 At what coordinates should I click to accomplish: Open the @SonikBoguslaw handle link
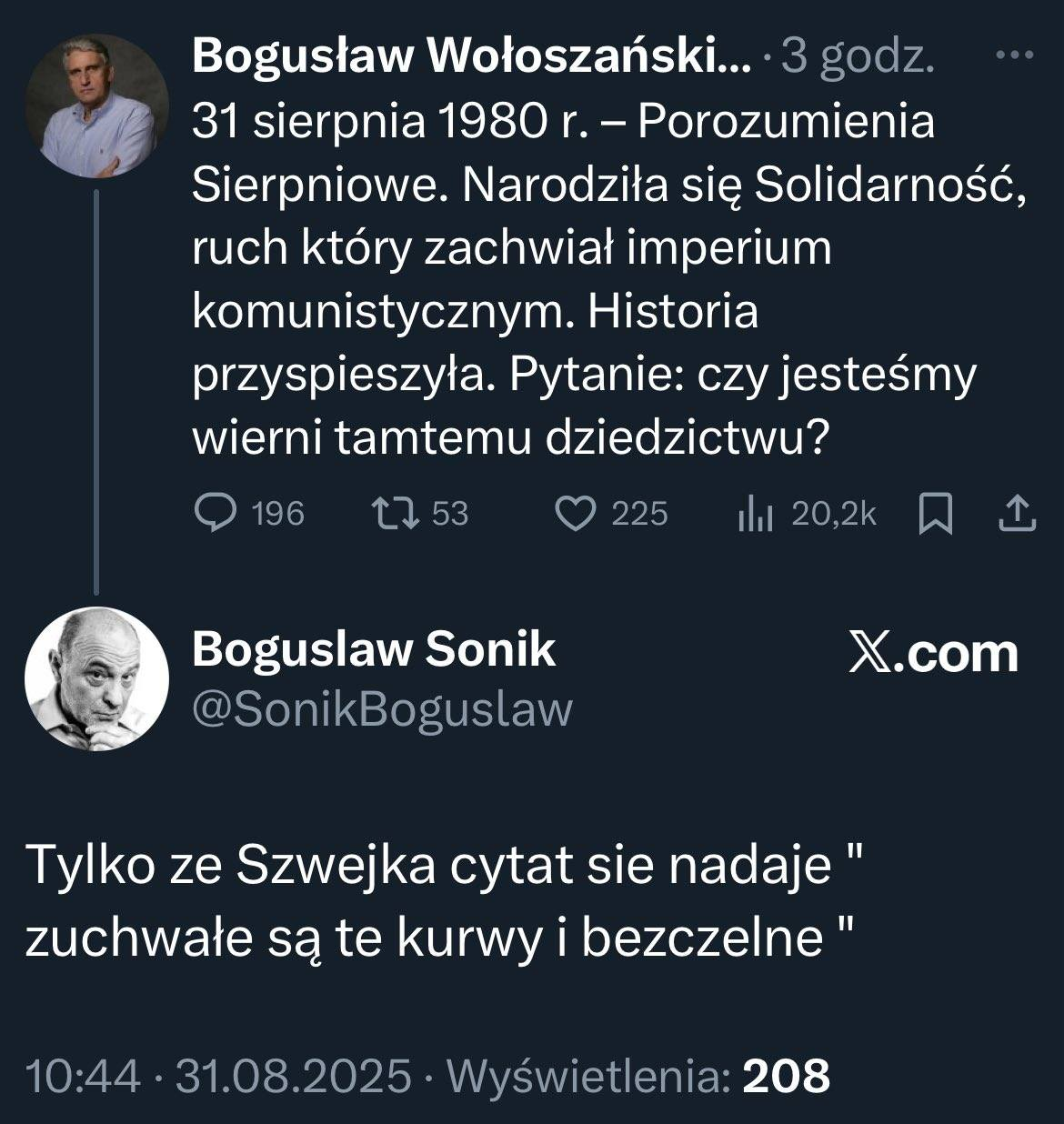pyautogui.click(x=383, y=708)
